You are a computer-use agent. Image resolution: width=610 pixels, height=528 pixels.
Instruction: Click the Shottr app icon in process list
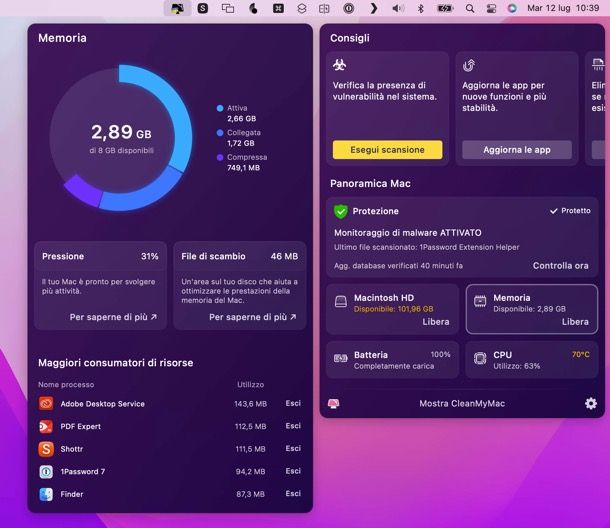pos(46,449)
